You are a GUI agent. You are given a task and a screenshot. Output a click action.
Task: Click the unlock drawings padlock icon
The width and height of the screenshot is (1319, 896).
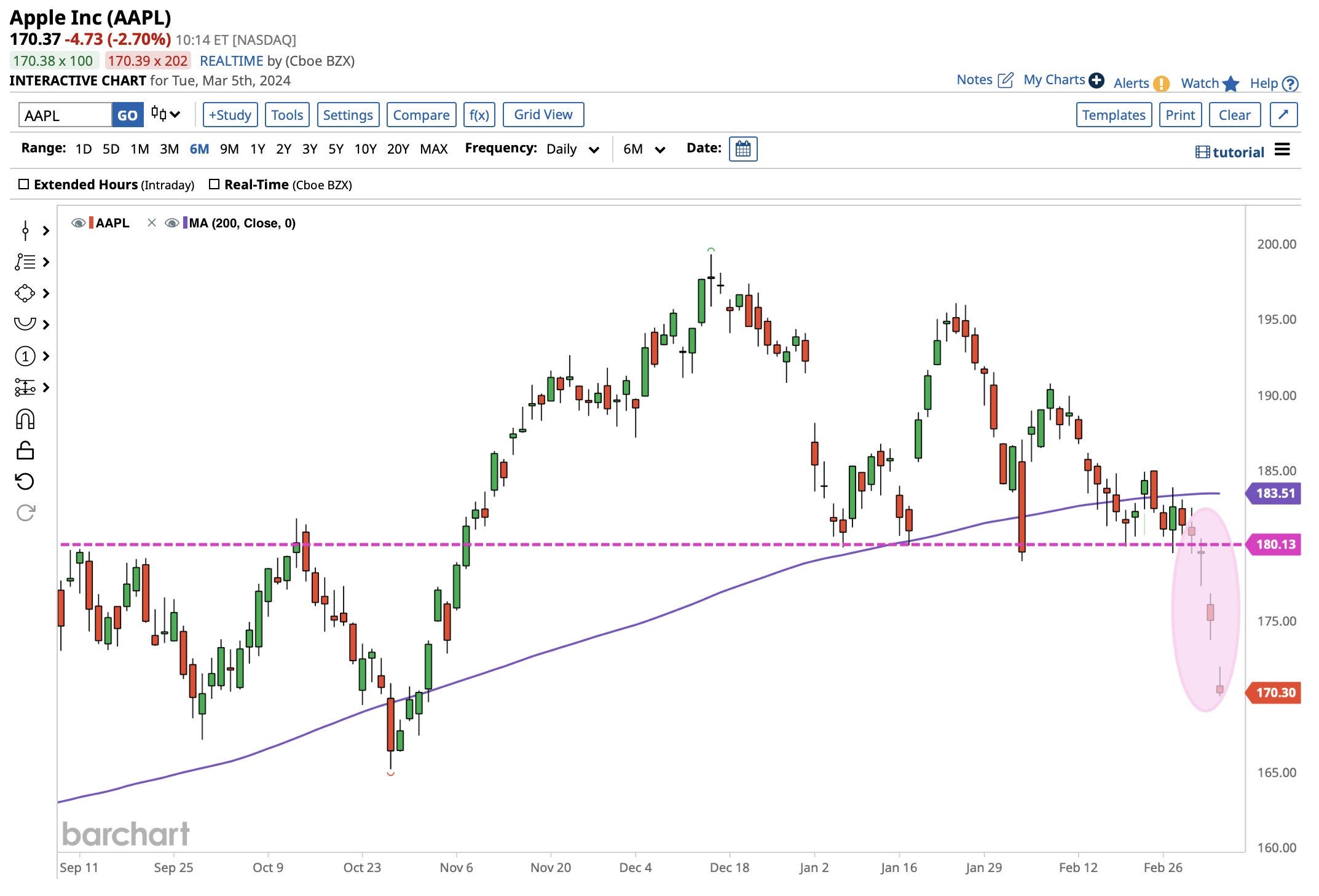pyautogui.click(x=25, y=451)
